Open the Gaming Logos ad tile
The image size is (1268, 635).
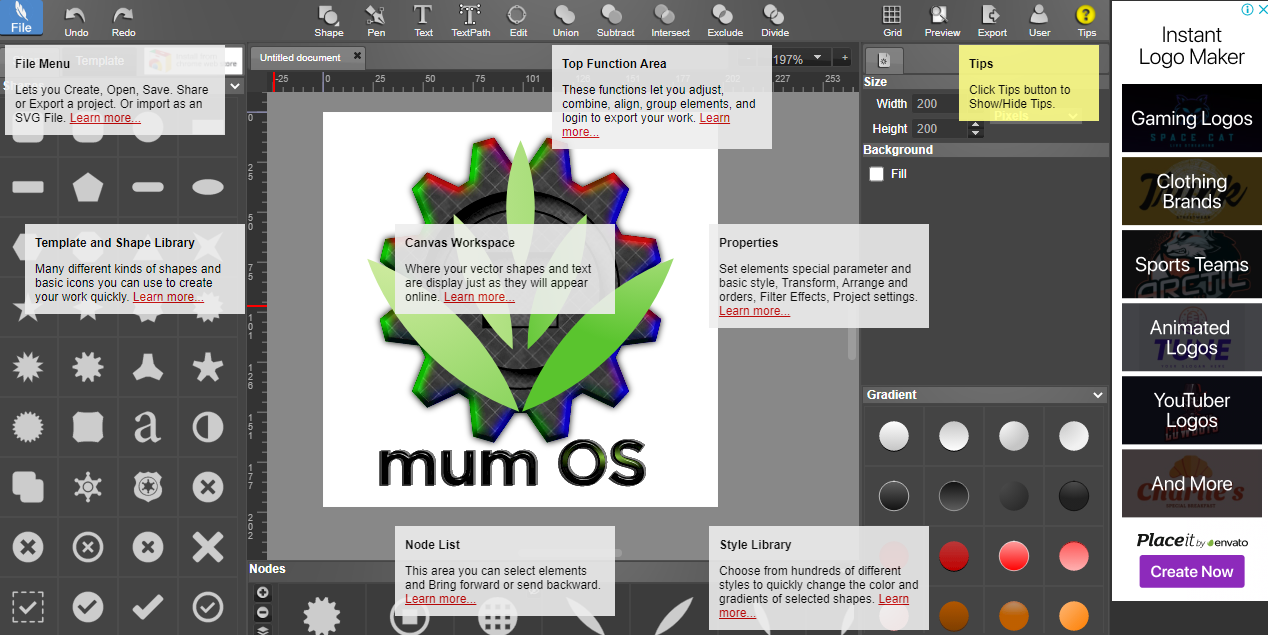[x=1192, y=118]
